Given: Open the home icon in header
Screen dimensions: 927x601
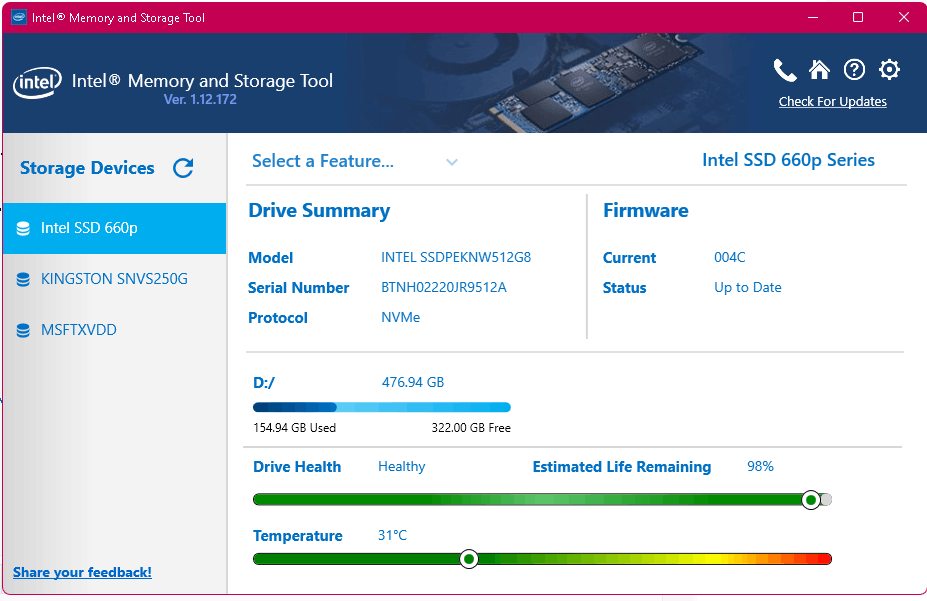Looking at the screenshot, I should coord(819,70).
